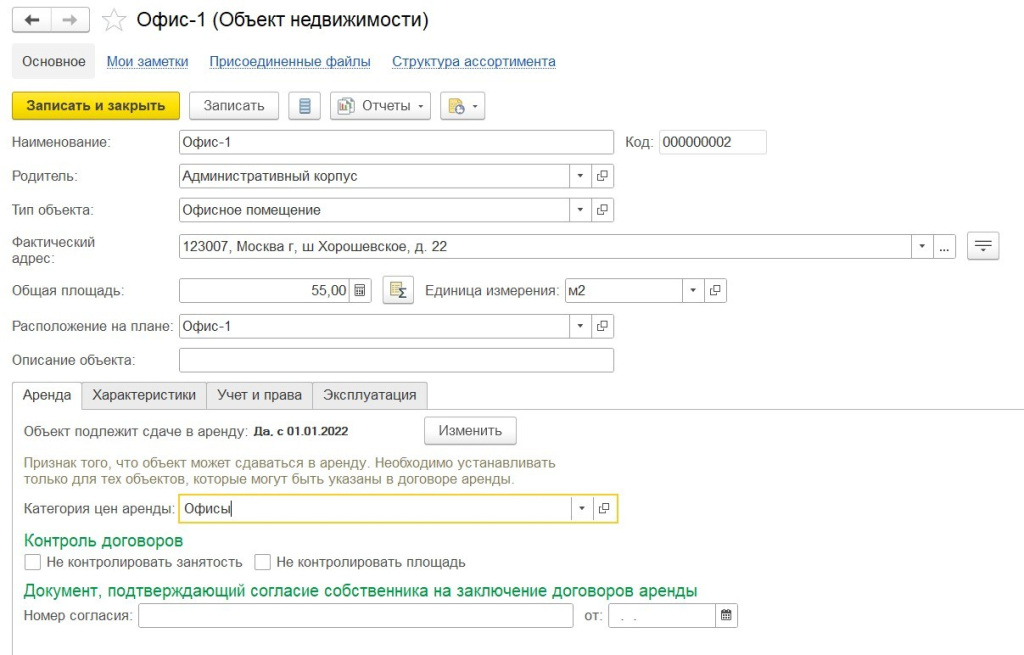Enable Не контролировать занятость checkbox
The width and height of the screenshot is (1024, 655).
tap(33, 562)
